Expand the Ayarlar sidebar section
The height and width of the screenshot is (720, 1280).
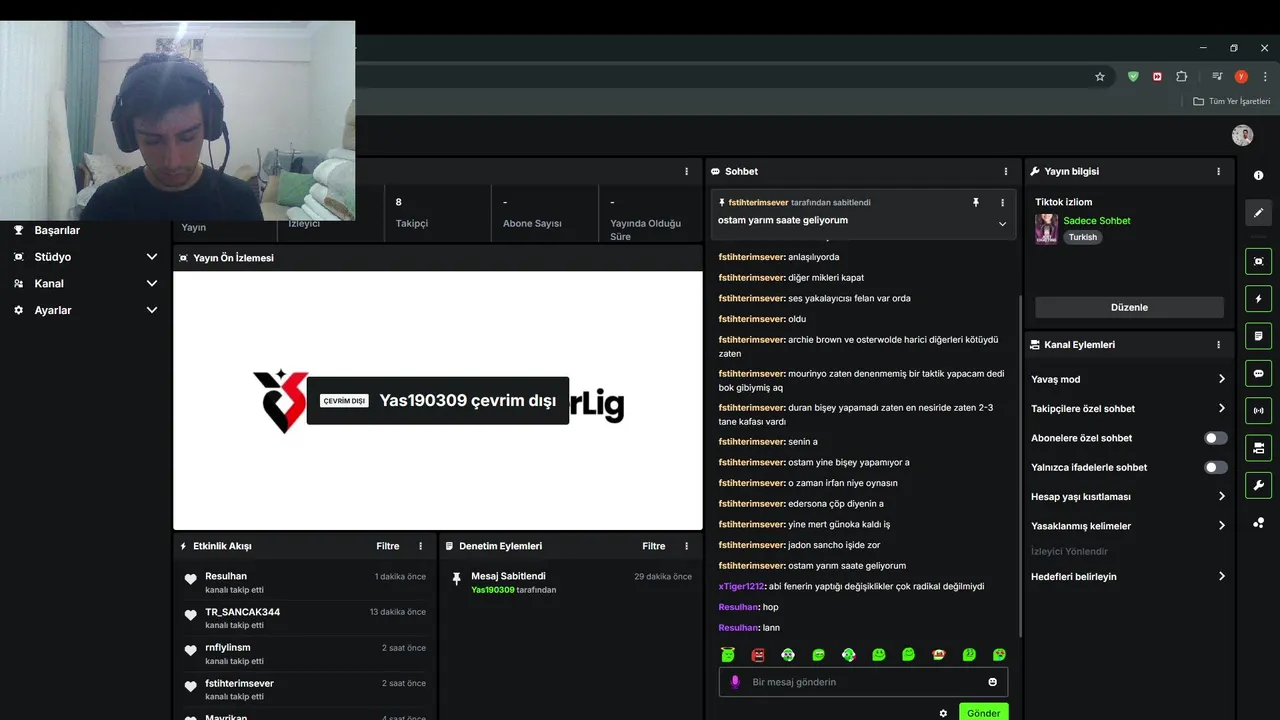click(152, 310)
